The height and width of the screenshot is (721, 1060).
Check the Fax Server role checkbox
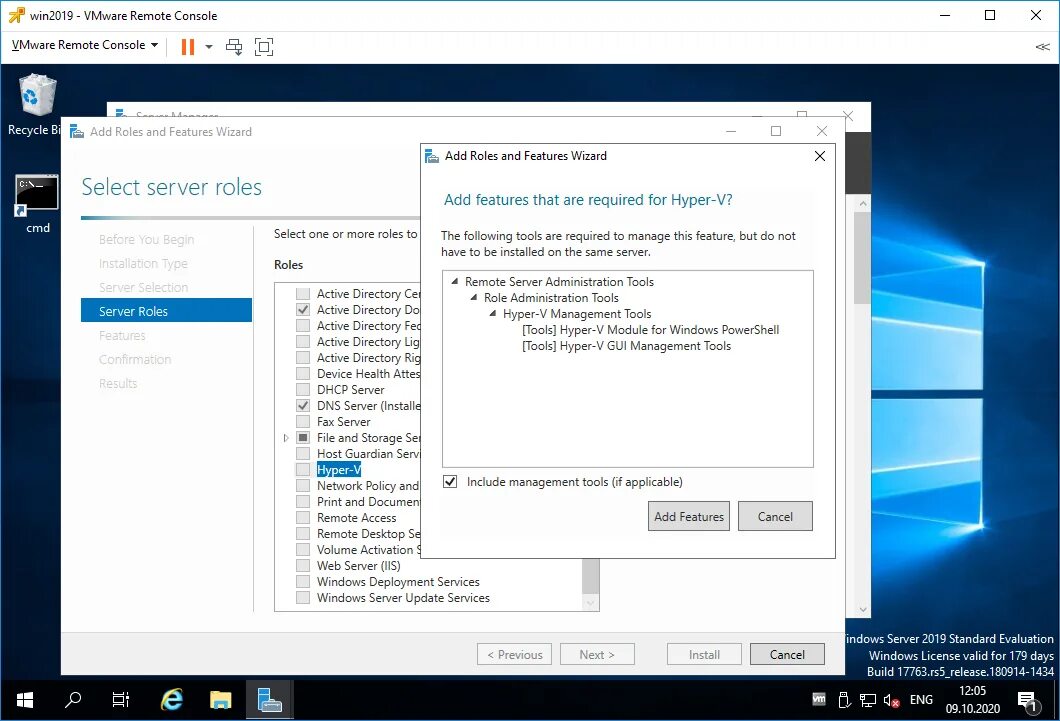coord(303,422)
